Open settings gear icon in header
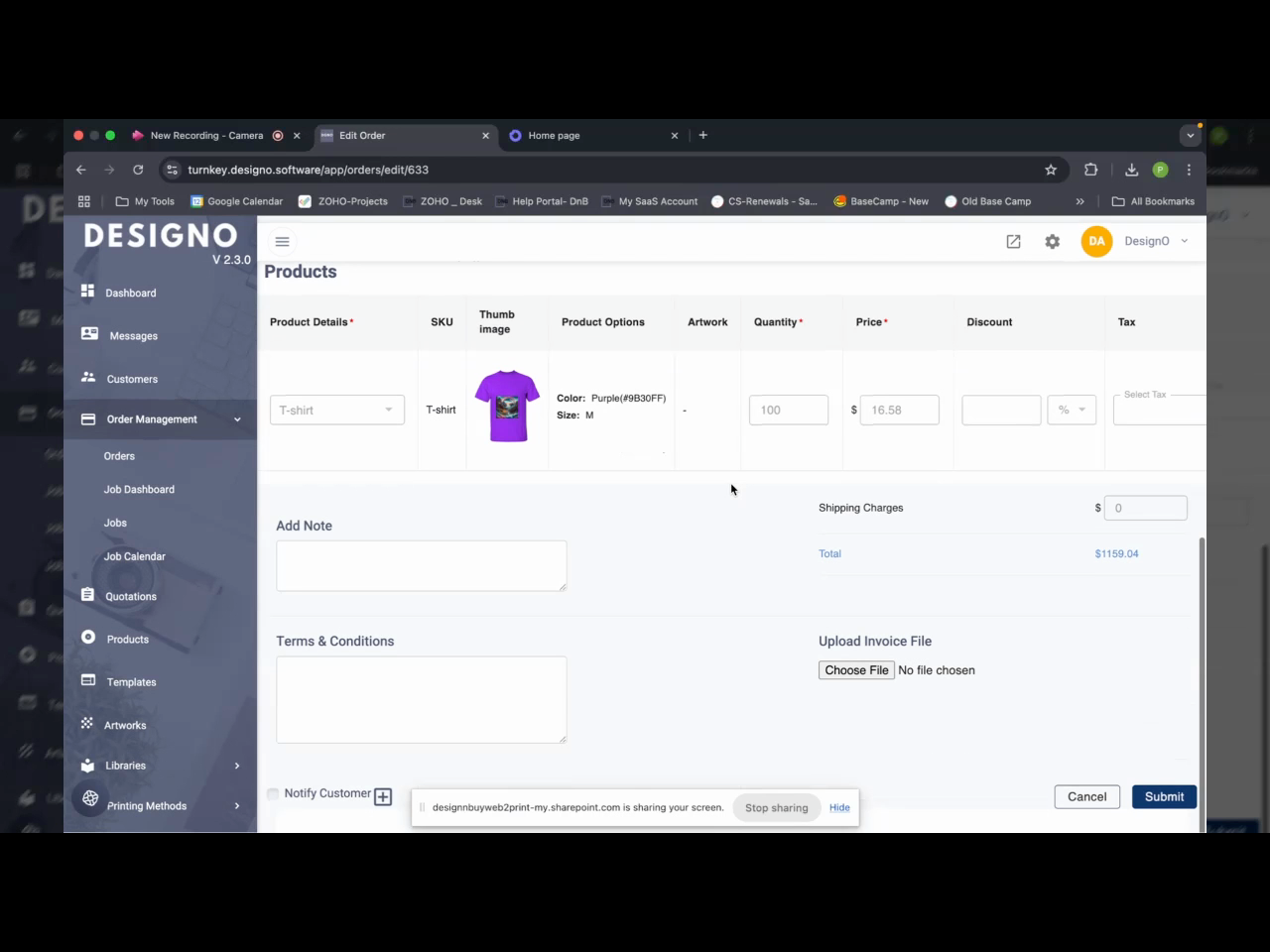The image size is (1270, 952). (x=1052, y=241)
